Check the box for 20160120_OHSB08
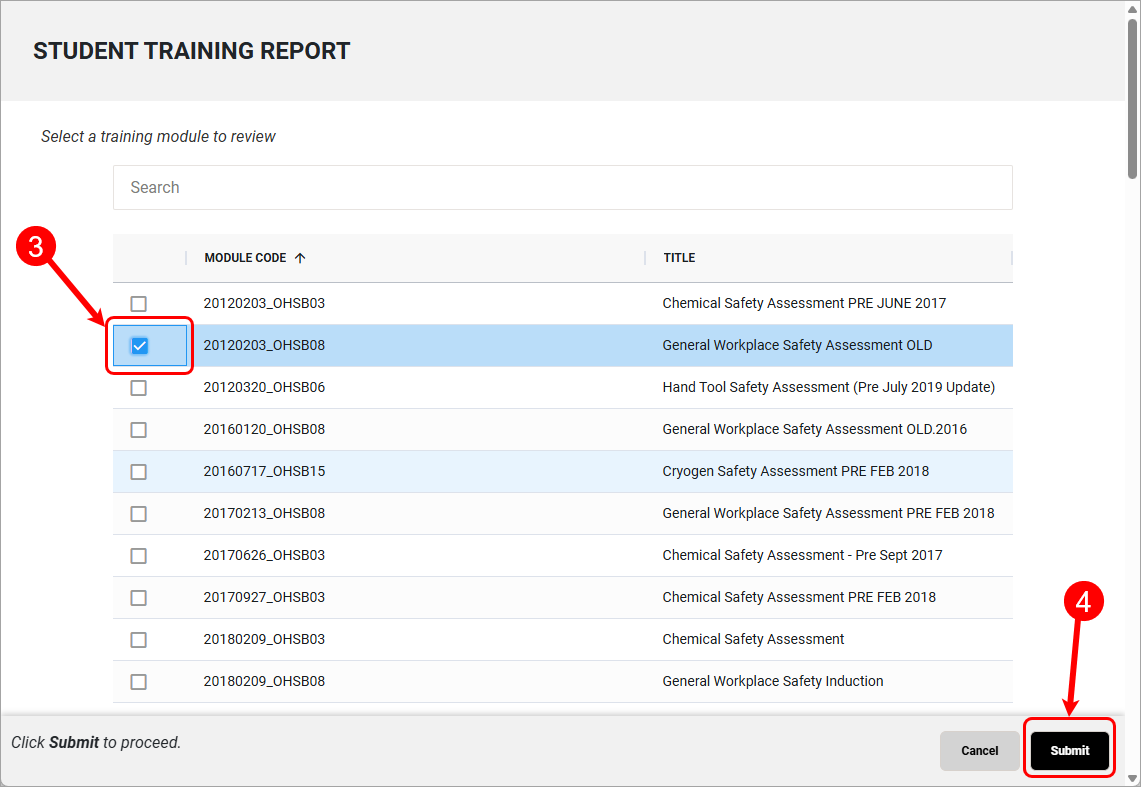The width and height of the screenshot is (1141, 787). 138,430
